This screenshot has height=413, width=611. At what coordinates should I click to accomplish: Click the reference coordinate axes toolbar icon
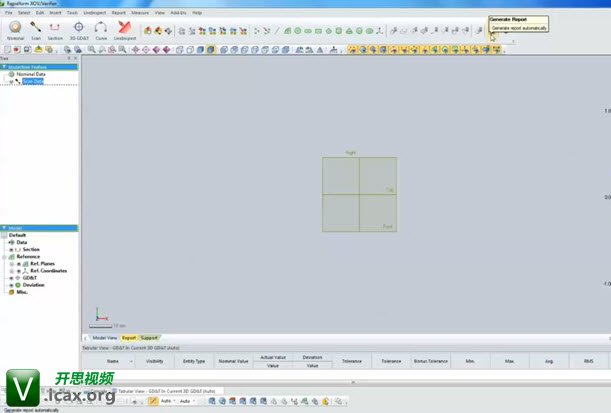[x=379, y=31]
